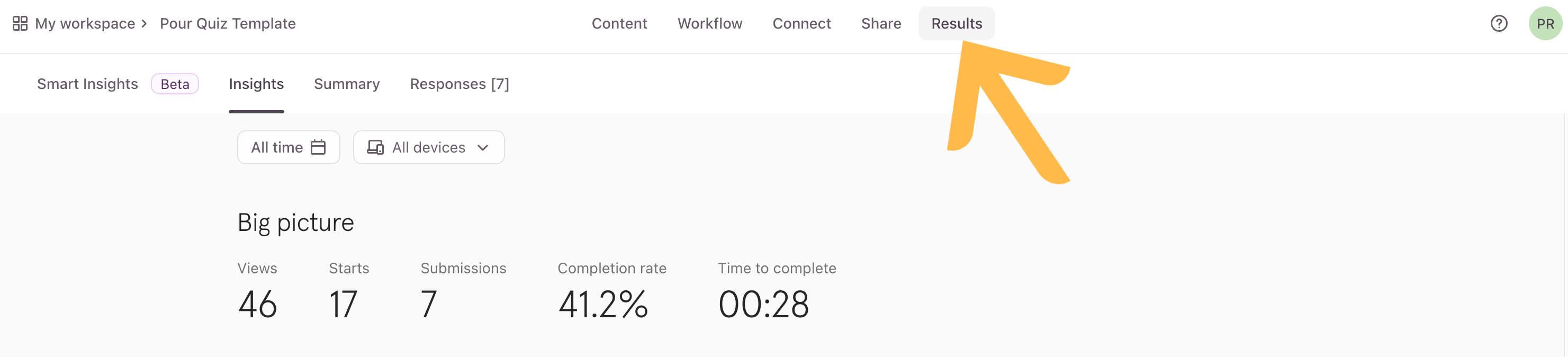Screen dimensions: 1568x357
Task: Click the Beta badge
Action: tap(175, 84)
